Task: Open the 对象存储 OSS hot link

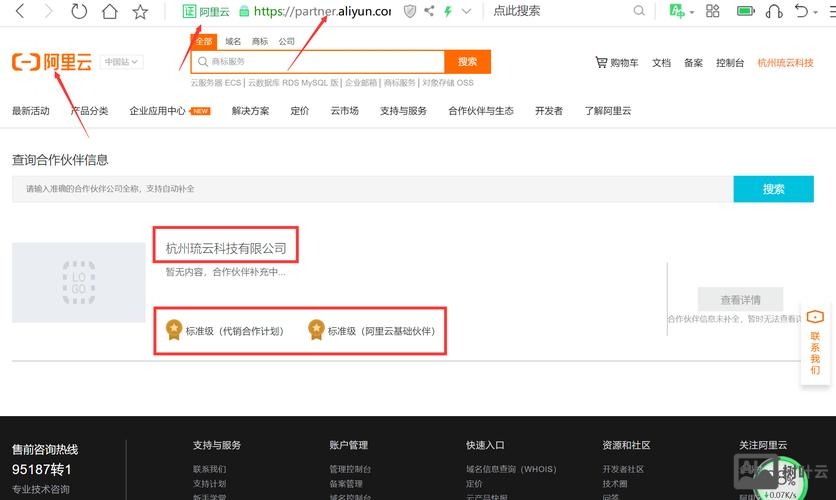Action: (448, 83)
